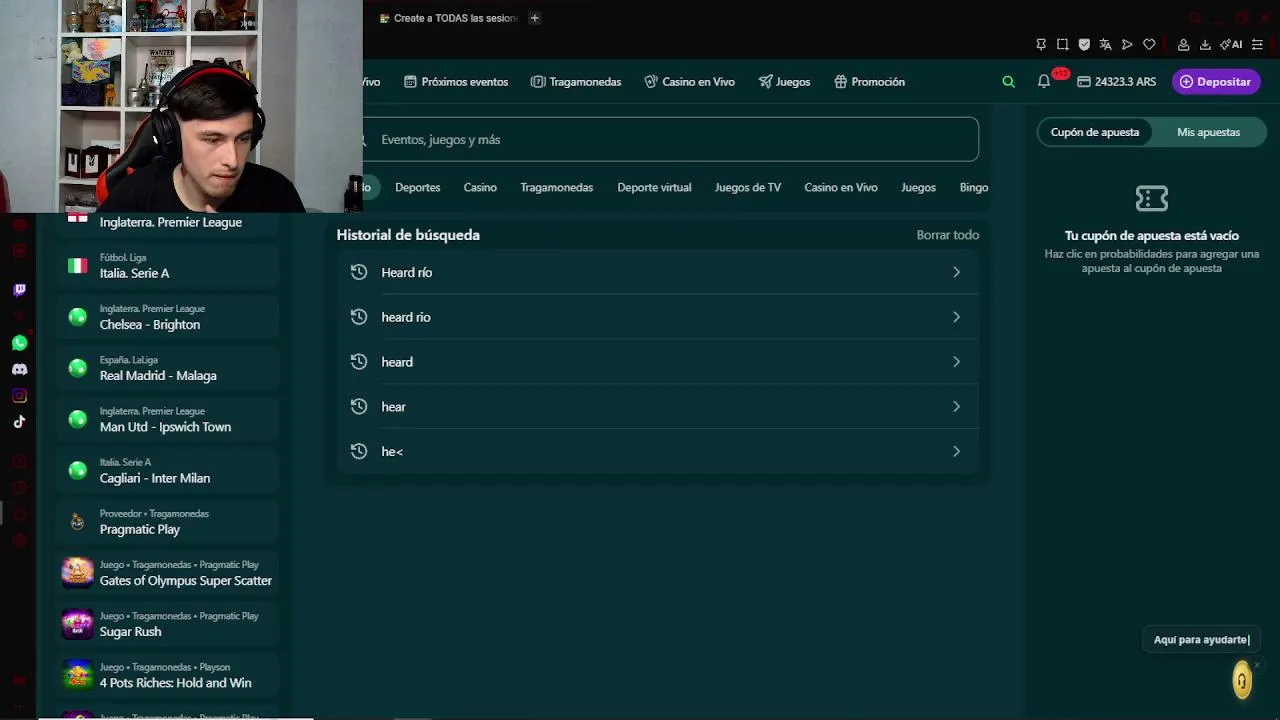
Task: Open the Italia. Serie A league suggestion
Action: point(167,266)
